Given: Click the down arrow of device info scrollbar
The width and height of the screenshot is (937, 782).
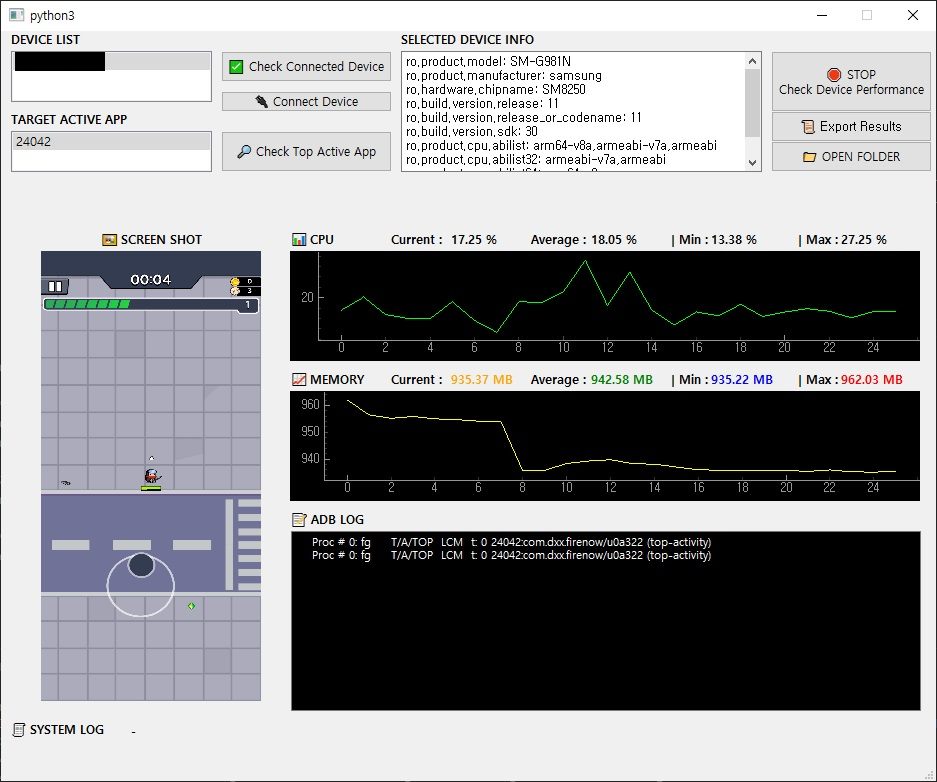Looking at the screenshot, I should [x=752, y=162].
